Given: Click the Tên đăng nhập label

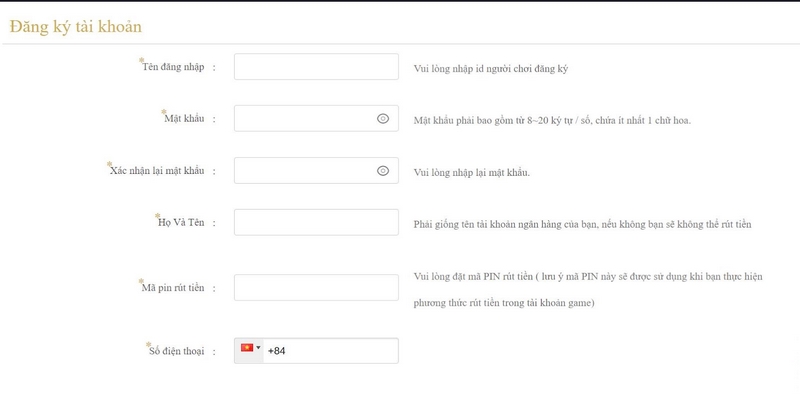Looking at the screenshot, I should [x=173, y=67].
